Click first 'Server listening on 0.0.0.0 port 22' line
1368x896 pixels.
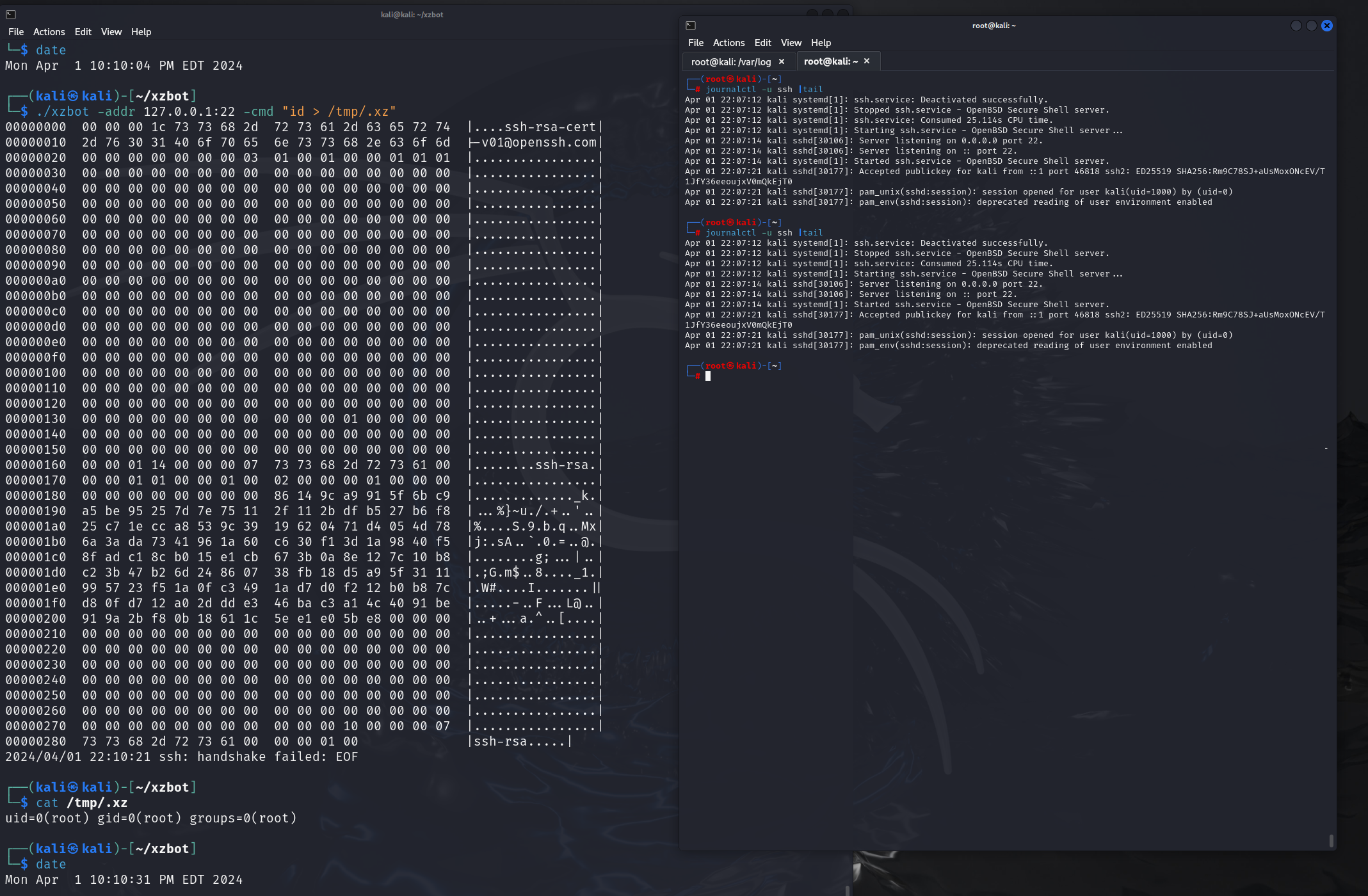click(864, 141)
